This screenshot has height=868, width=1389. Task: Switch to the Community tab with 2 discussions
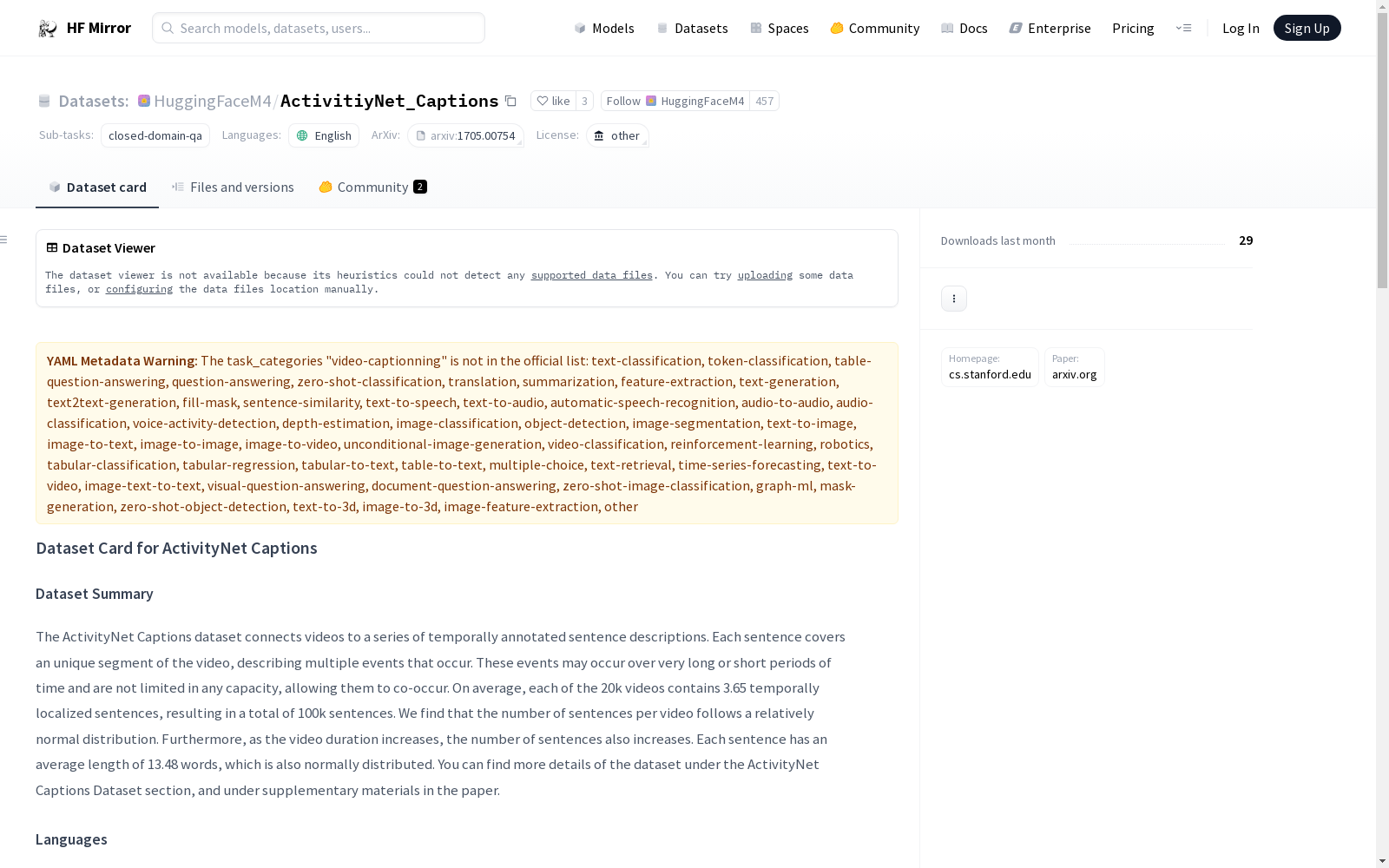click(372, 187)
